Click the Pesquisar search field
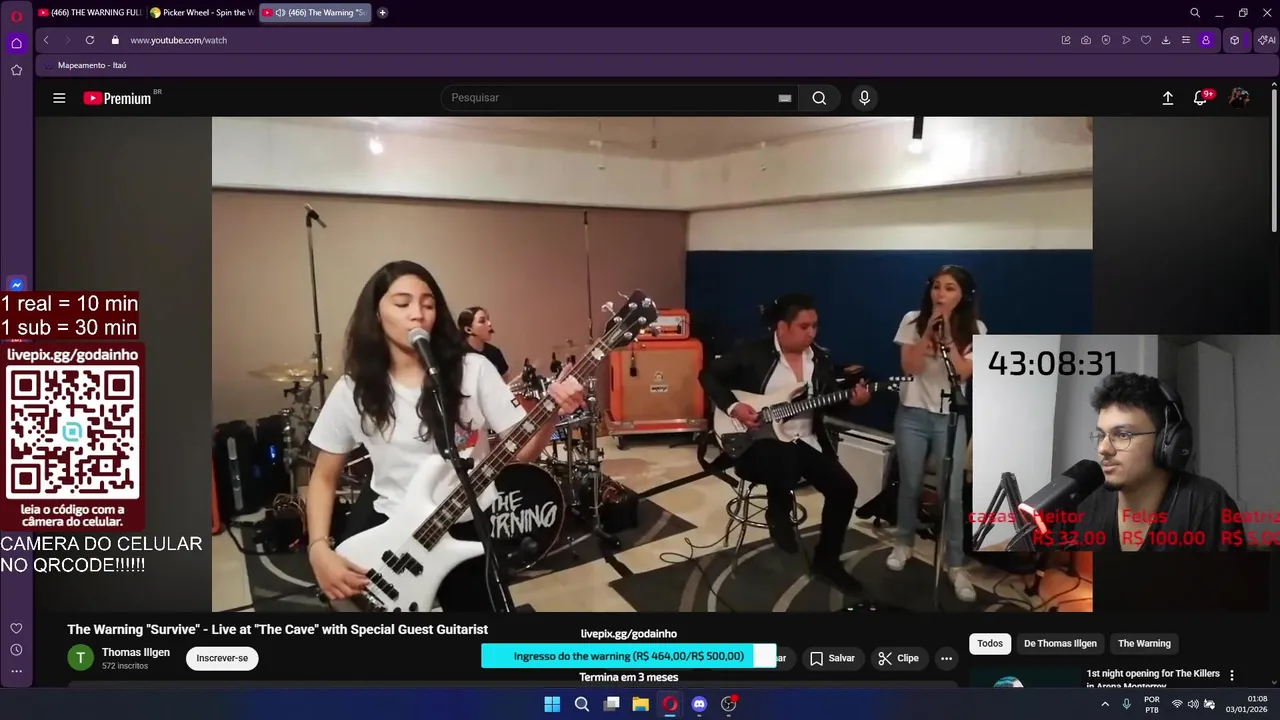The image size is (1280, 720). point(610,98)
